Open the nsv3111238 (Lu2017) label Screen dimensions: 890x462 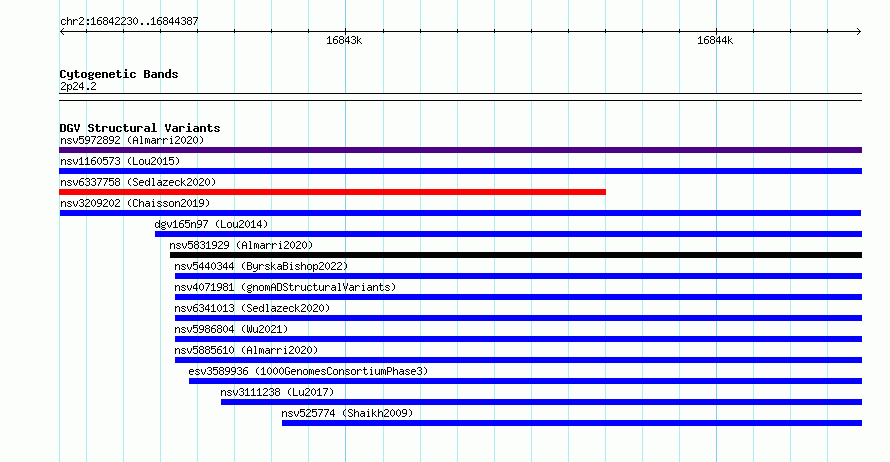pos(277,392)
